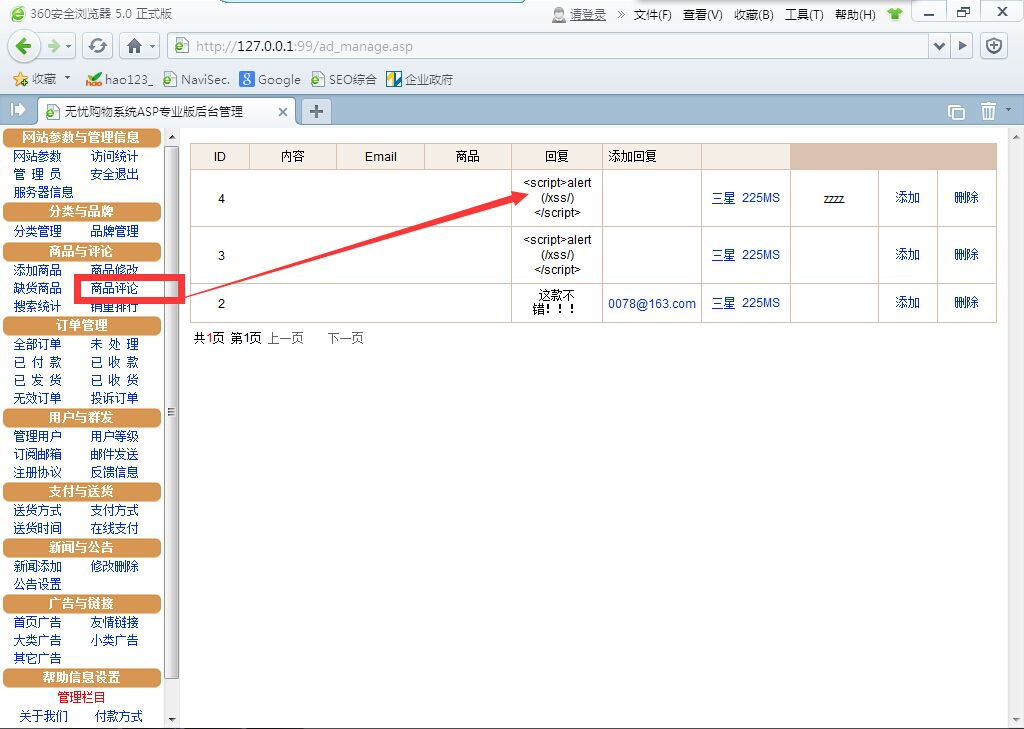This screenshot has height=729, width=1024.
Task: Open 友情链接 link
Action: (114, 622)
